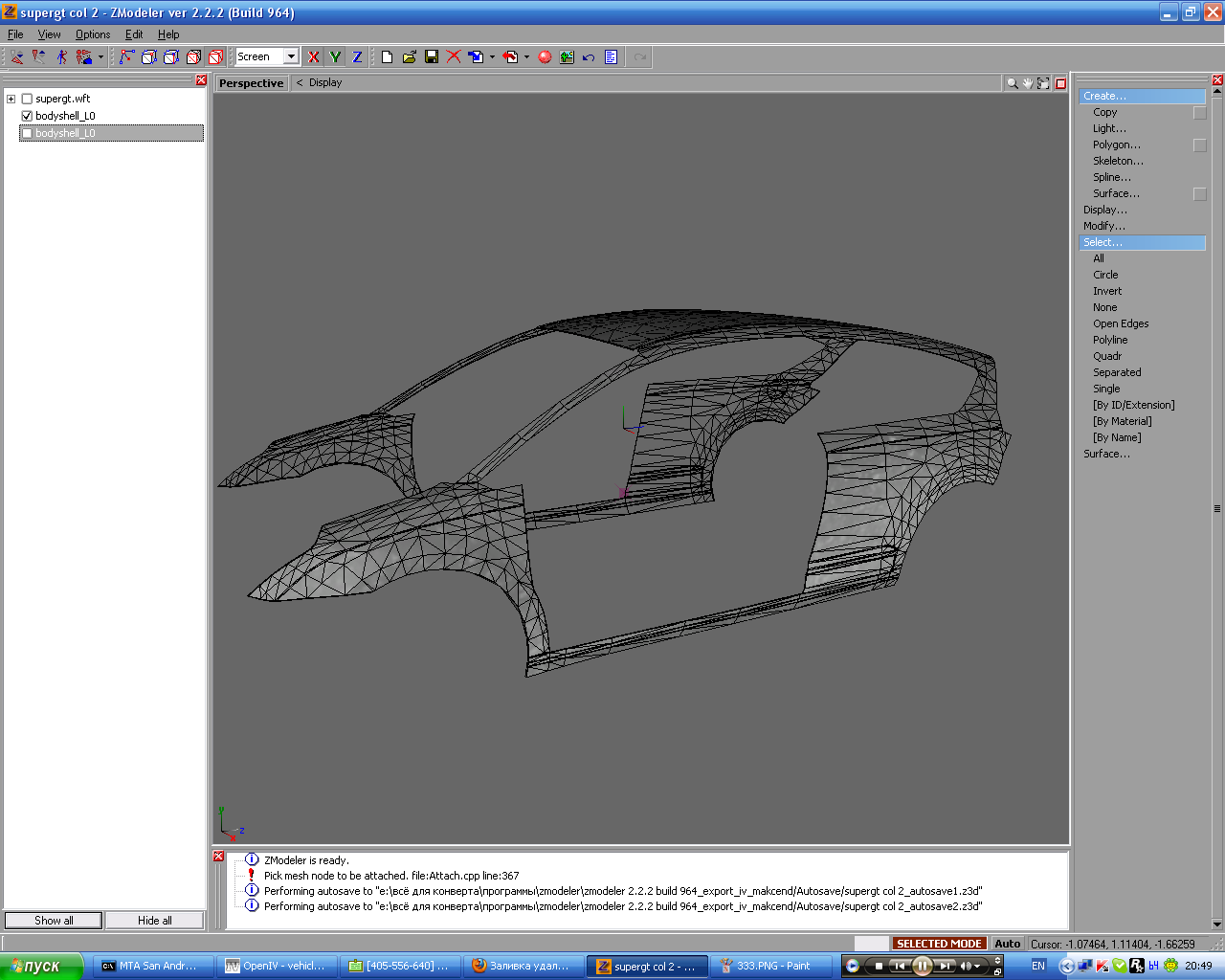Click the red X axis constraint button
This screenshot has height=980, width=1225.
313,57
